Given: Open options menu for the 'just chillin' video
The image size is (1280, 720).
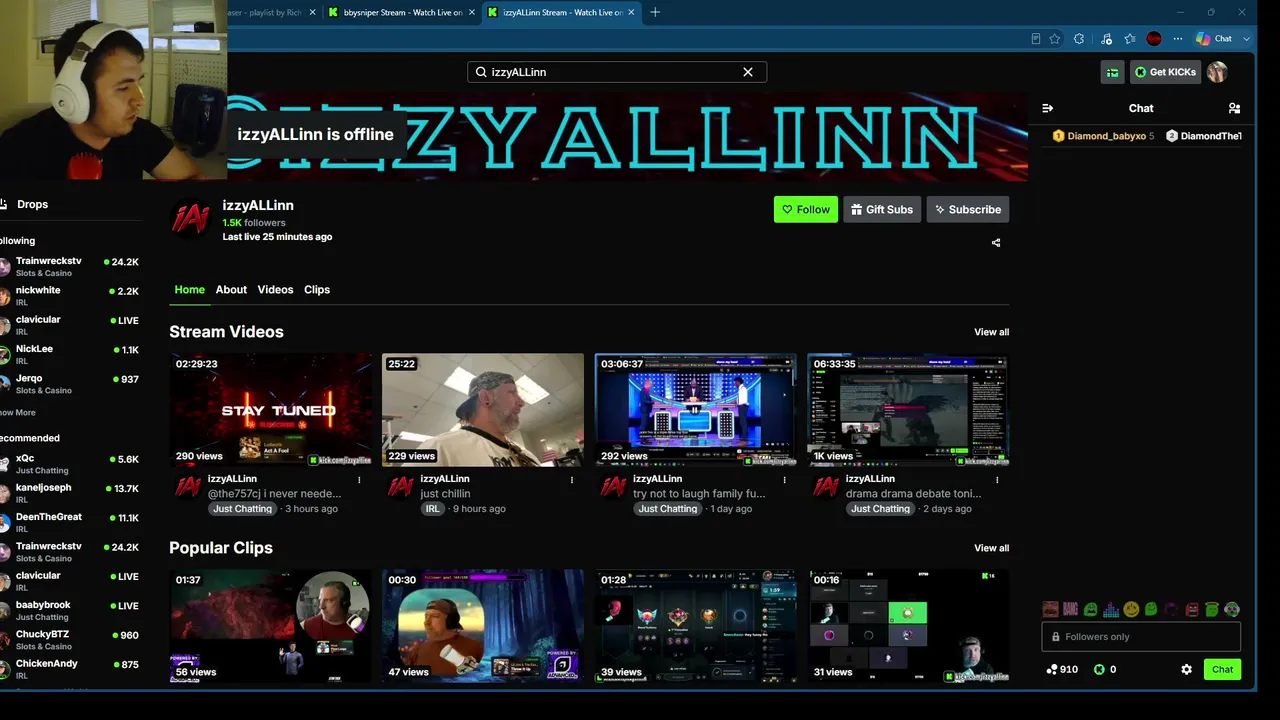Looking at the screenshot, I should tap(572, 480).
